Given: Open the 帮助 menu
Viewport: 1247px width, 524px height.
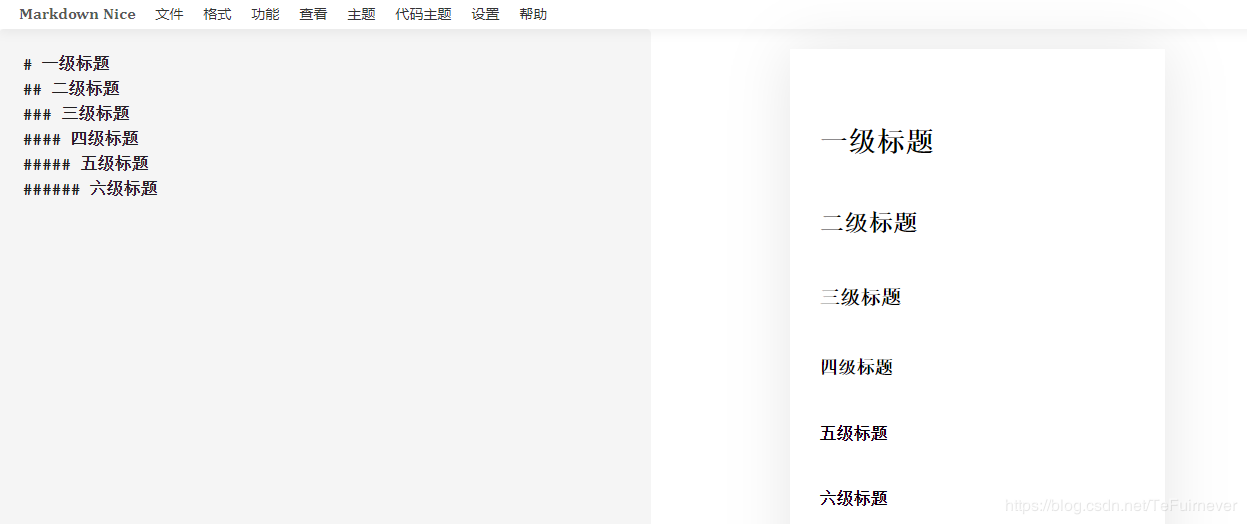Looking at the screenshot, I should (533, 15).
